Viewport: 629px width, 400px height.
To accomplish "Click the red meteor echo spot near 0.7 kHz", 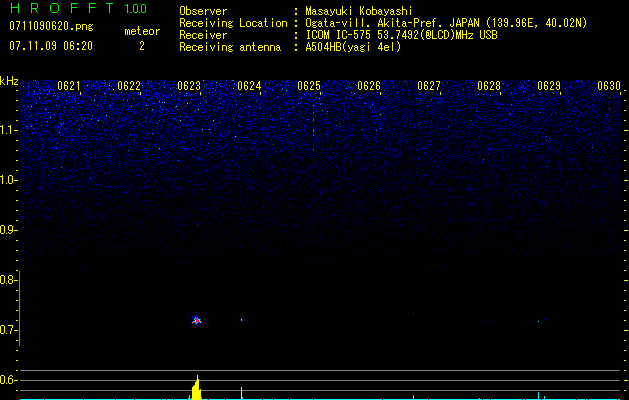I will (x=196, y=320).
